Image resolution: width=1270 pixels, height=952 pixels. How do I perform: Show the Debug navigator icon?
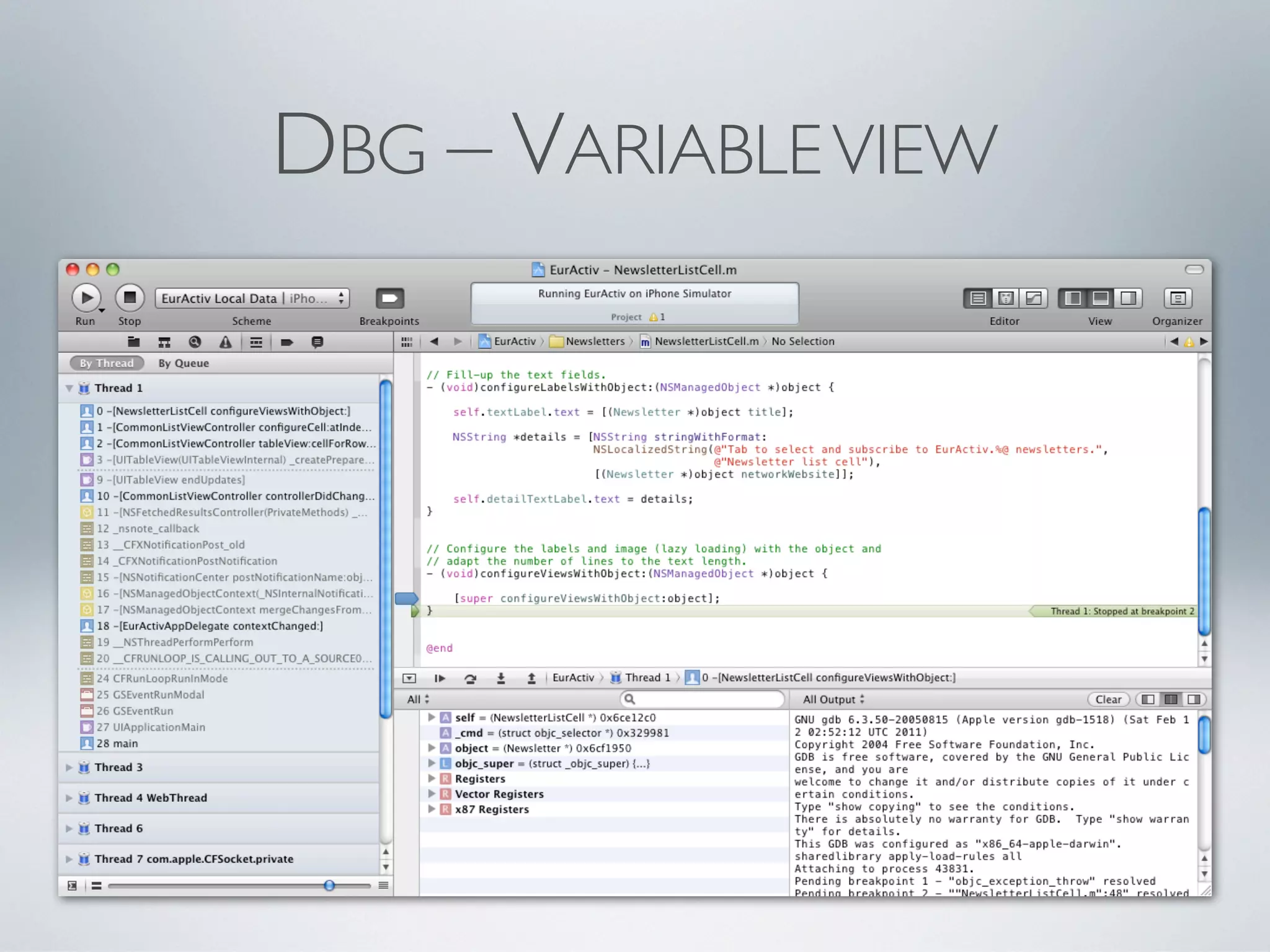[x=256, y=342]
